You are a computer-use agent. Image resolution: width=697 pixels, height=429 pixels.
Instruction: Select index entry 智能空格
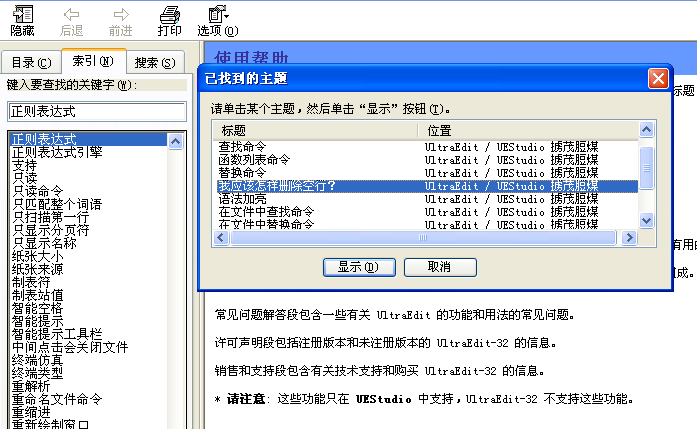37,308
